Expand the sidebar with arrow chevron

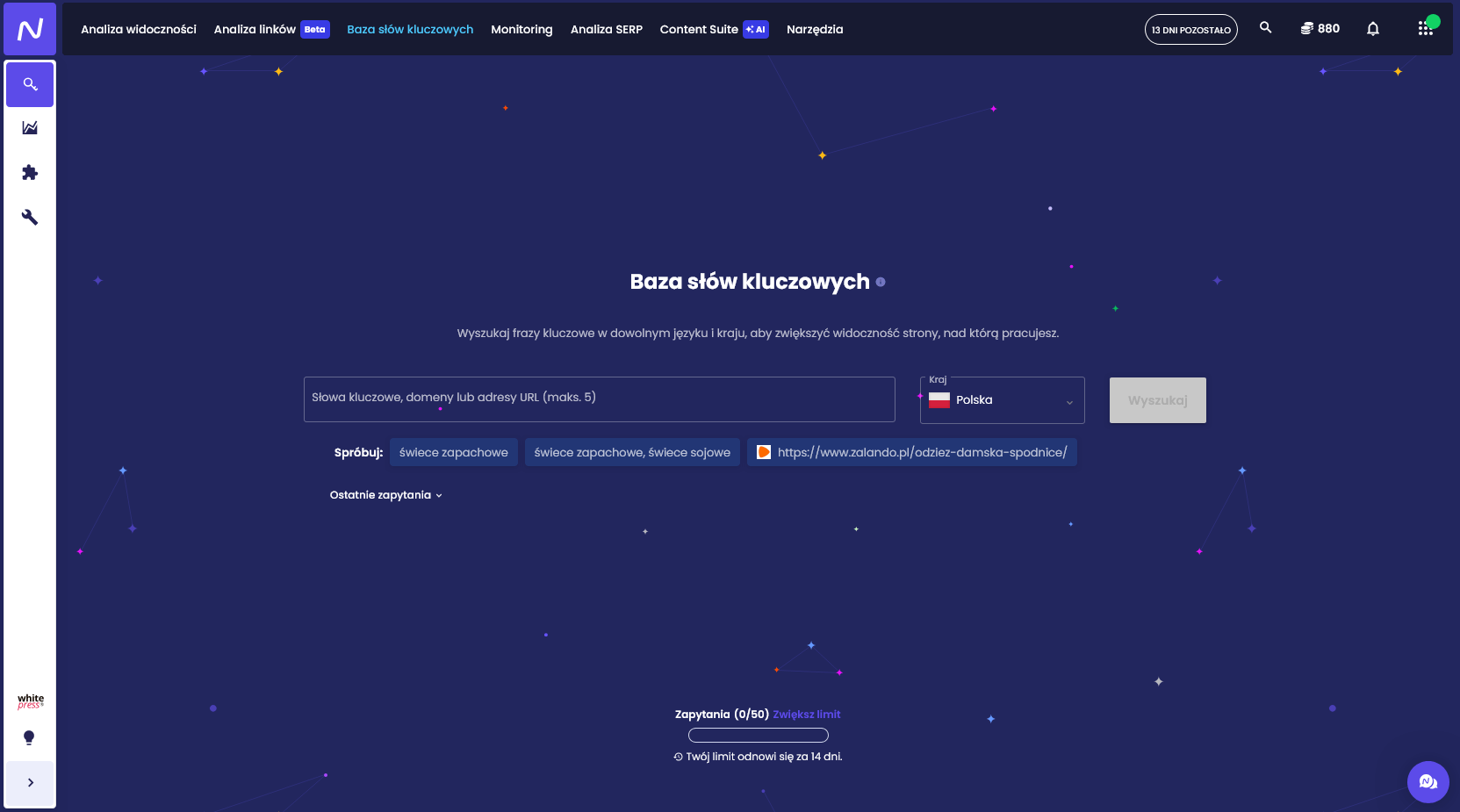[30, 782]
